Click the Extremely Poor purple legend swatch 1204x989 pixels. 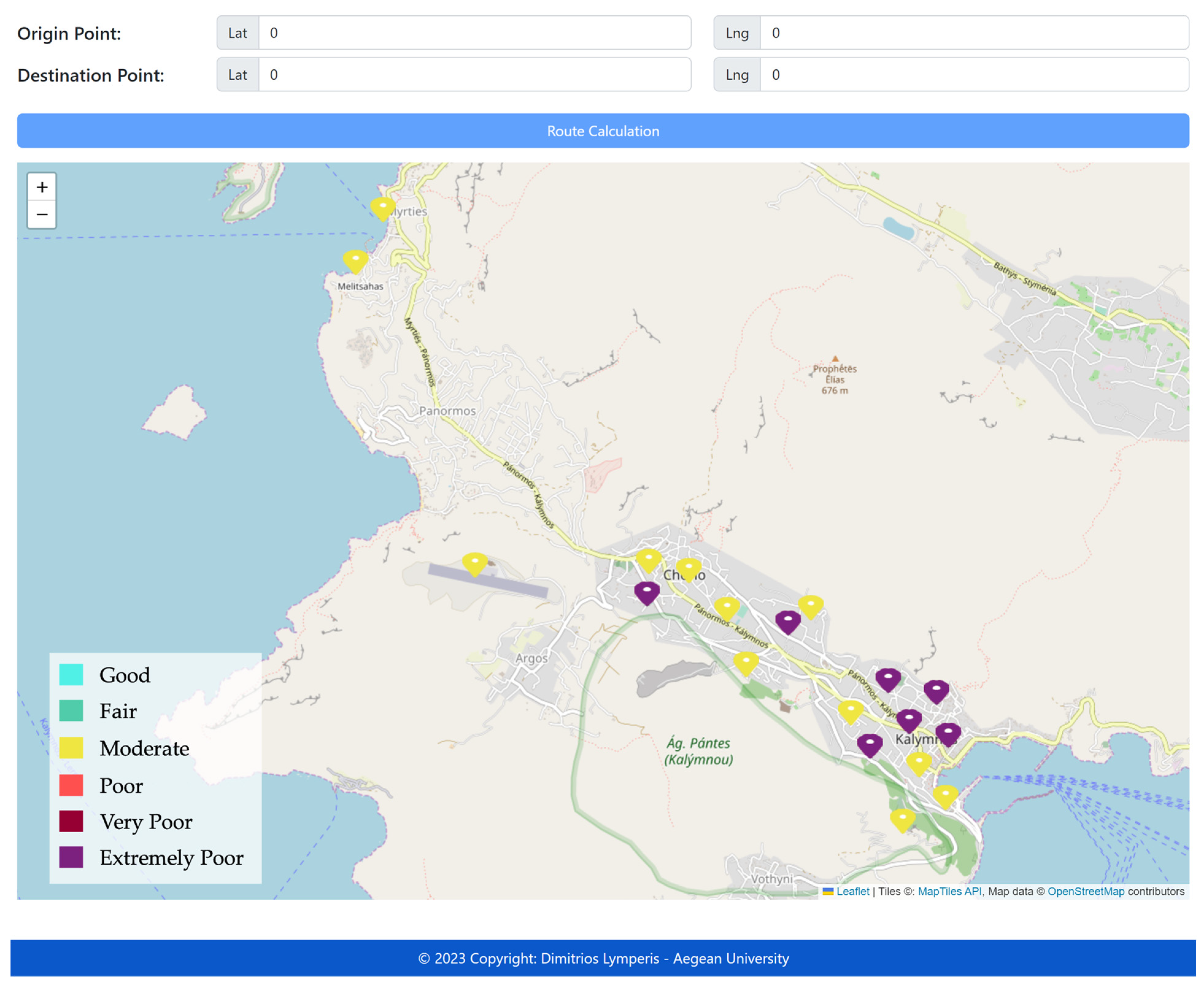[71, 857]
